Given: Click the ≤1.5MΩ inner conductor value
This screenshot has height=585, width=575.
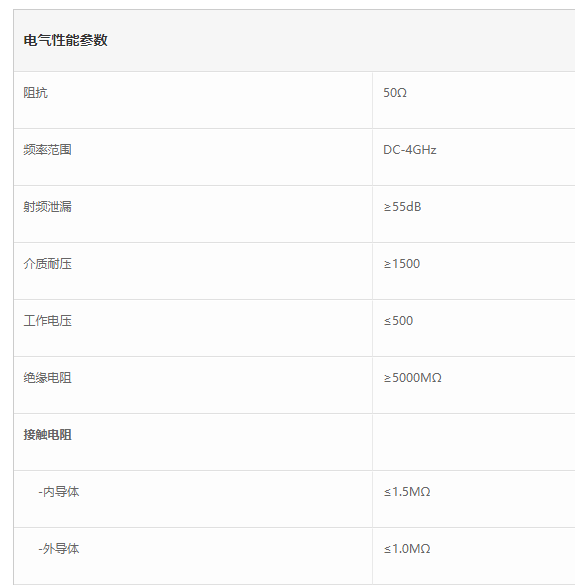Looking at the screenshot, I should pyautogui.click(x=407, y=492).
